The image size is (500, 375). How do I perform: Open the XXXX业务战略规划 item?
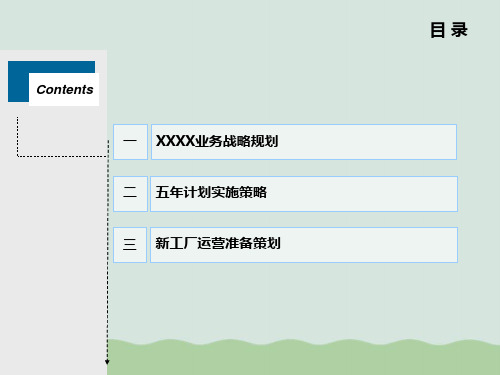tap(217, 141)
